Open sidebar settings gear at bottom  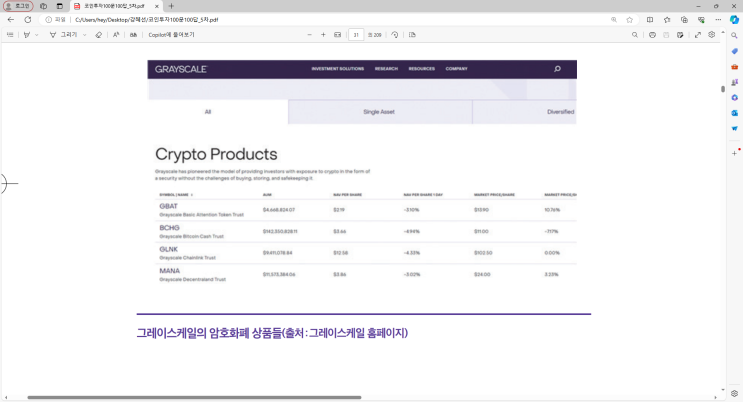click(734, 393)
